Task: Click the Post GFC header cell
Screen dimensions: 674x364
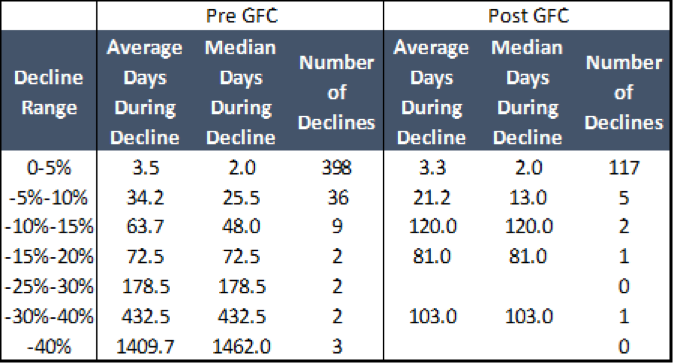Action: pyautogui.click(x=527, y=15)
